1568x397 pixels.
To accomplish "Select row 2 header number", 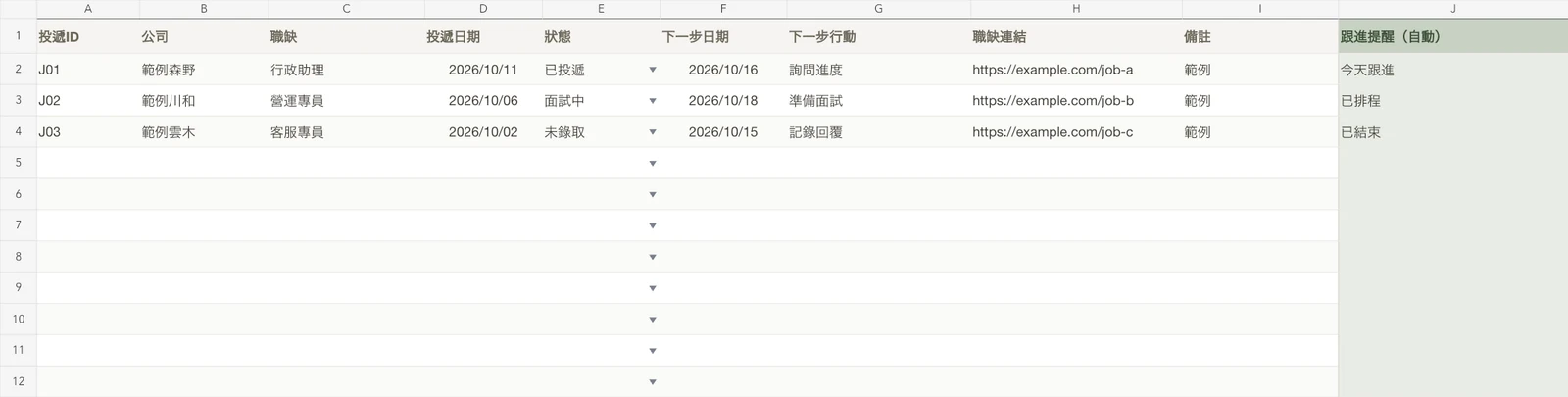I will point(18,70).
